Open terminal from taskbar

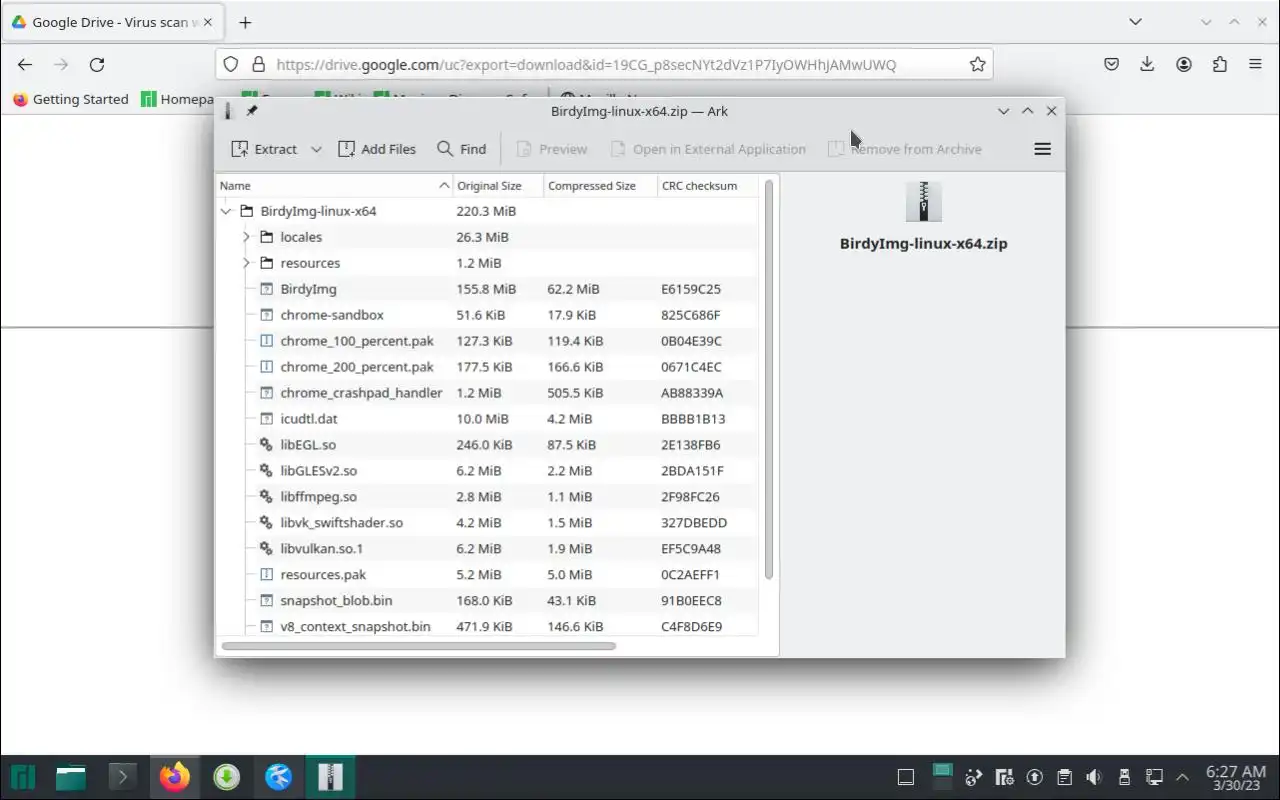tap(123, 777)
